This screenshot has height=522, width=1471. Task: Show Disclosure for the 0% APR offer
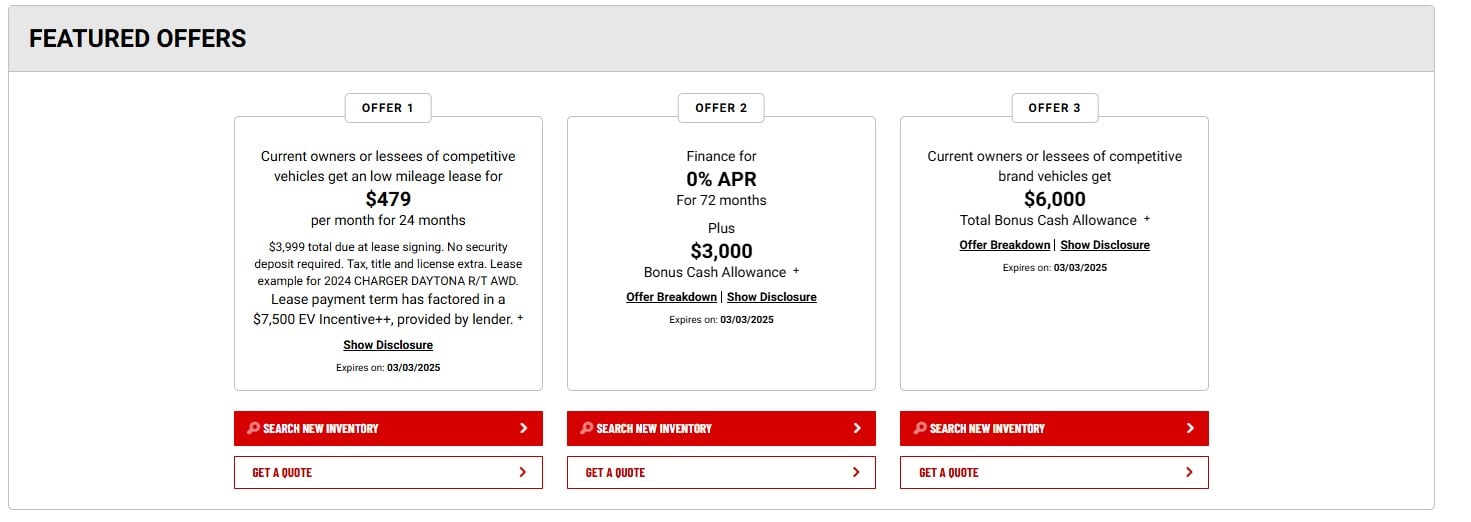pos(771,297)
